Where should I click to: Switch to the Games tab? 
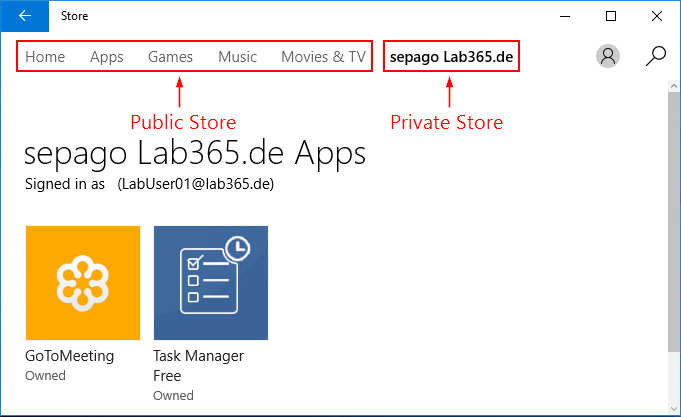point(170,57)
